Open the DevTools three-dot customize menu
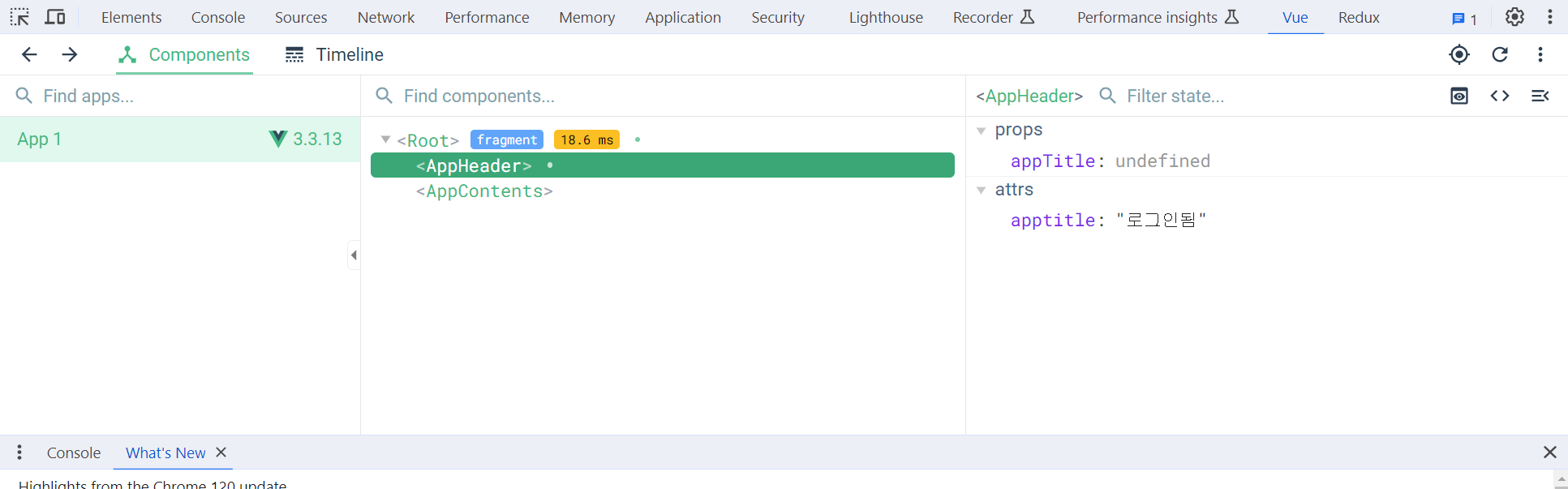Viewport: 1568px width, 489px height. tap(1550, 17)
